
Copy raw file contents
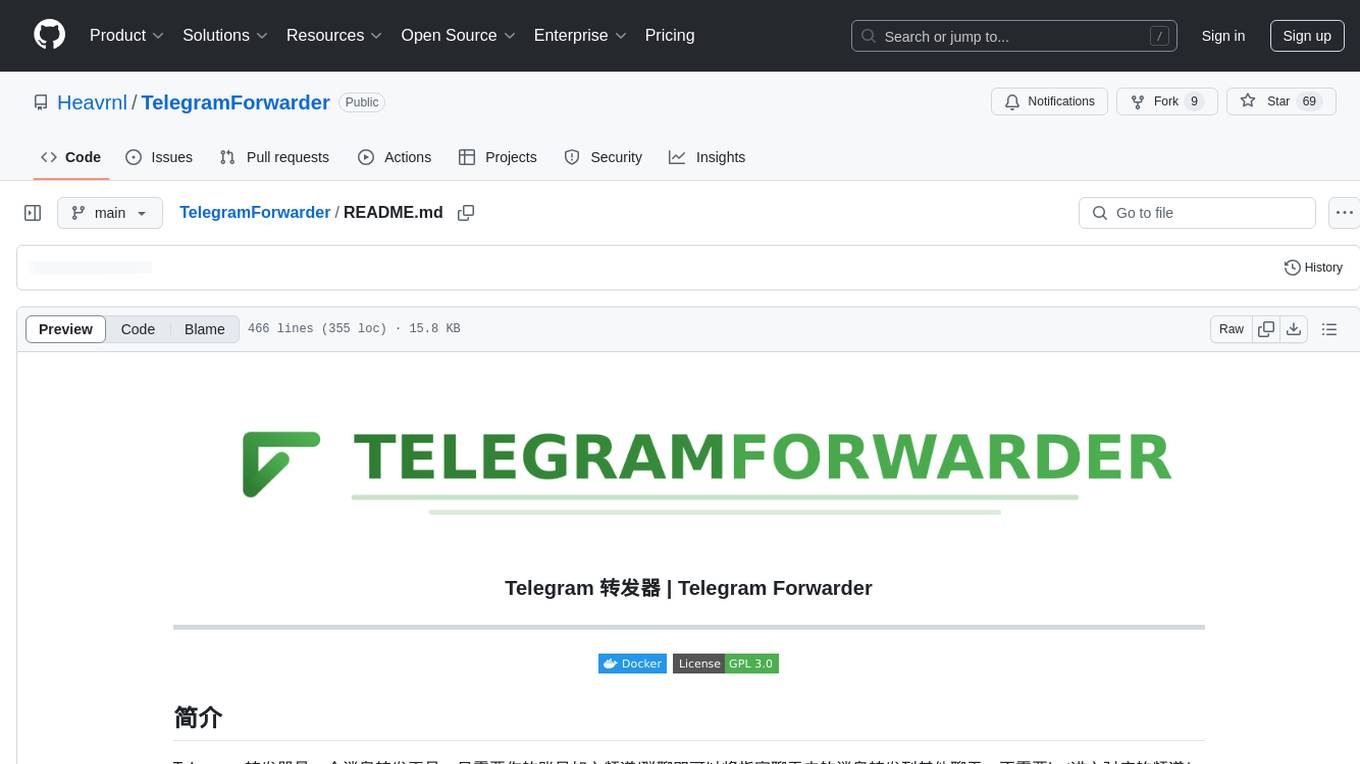(x=1266, y=329)
